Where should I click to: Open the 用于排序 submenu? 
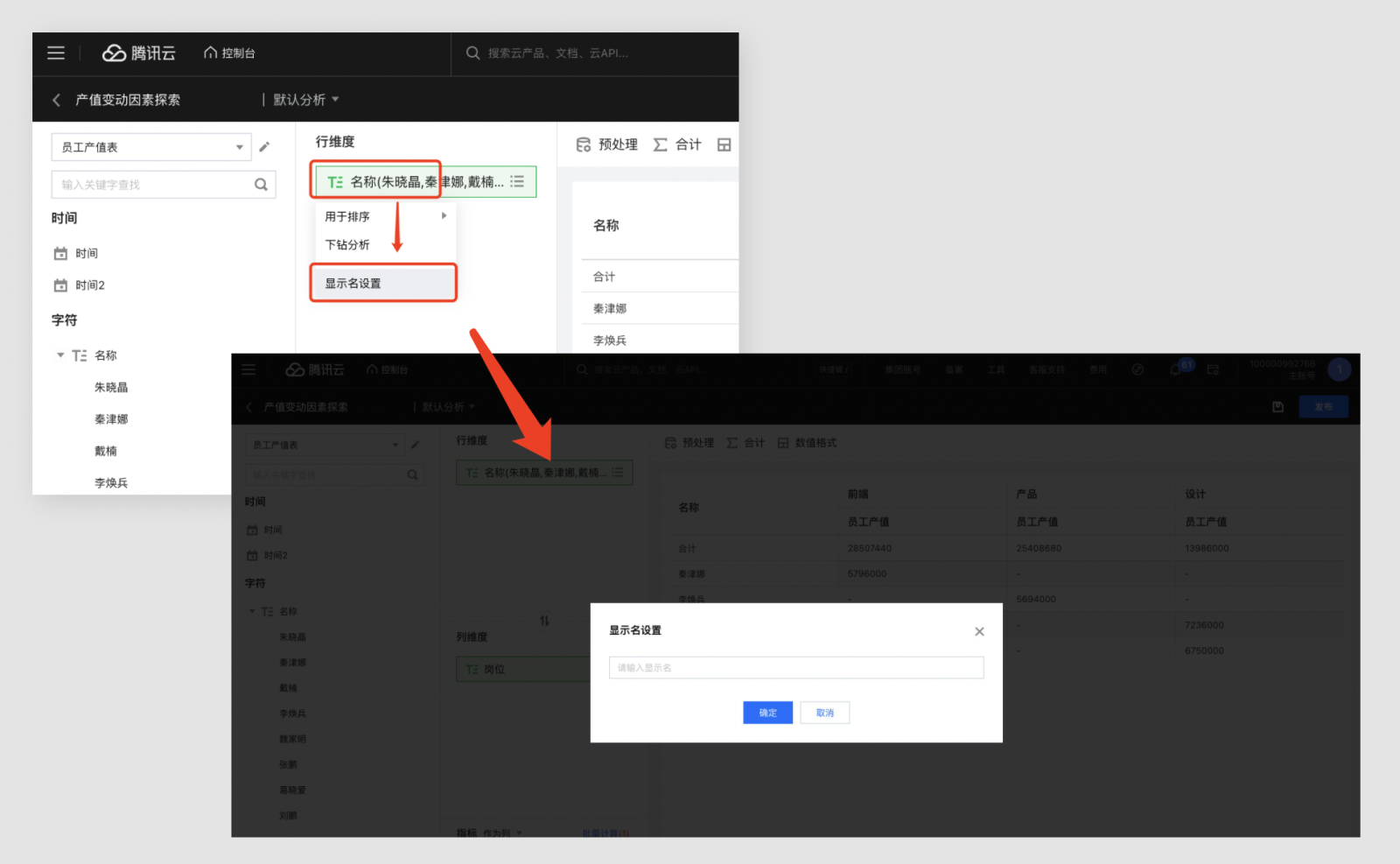[385, 216]
